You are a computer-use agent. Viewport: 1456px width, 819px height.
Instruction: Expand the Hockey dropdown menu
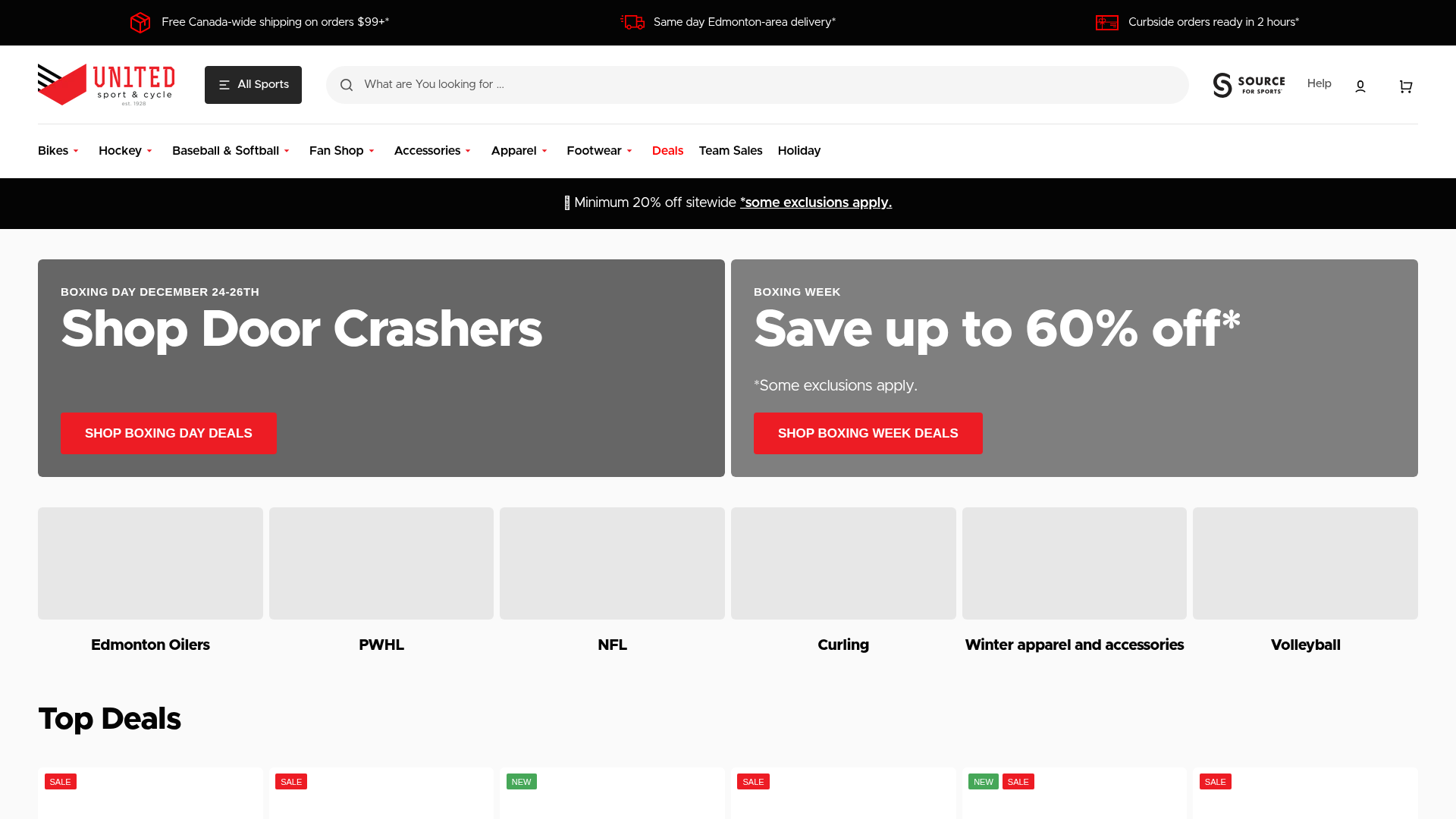pyautogui.click(x=126, y=151)
